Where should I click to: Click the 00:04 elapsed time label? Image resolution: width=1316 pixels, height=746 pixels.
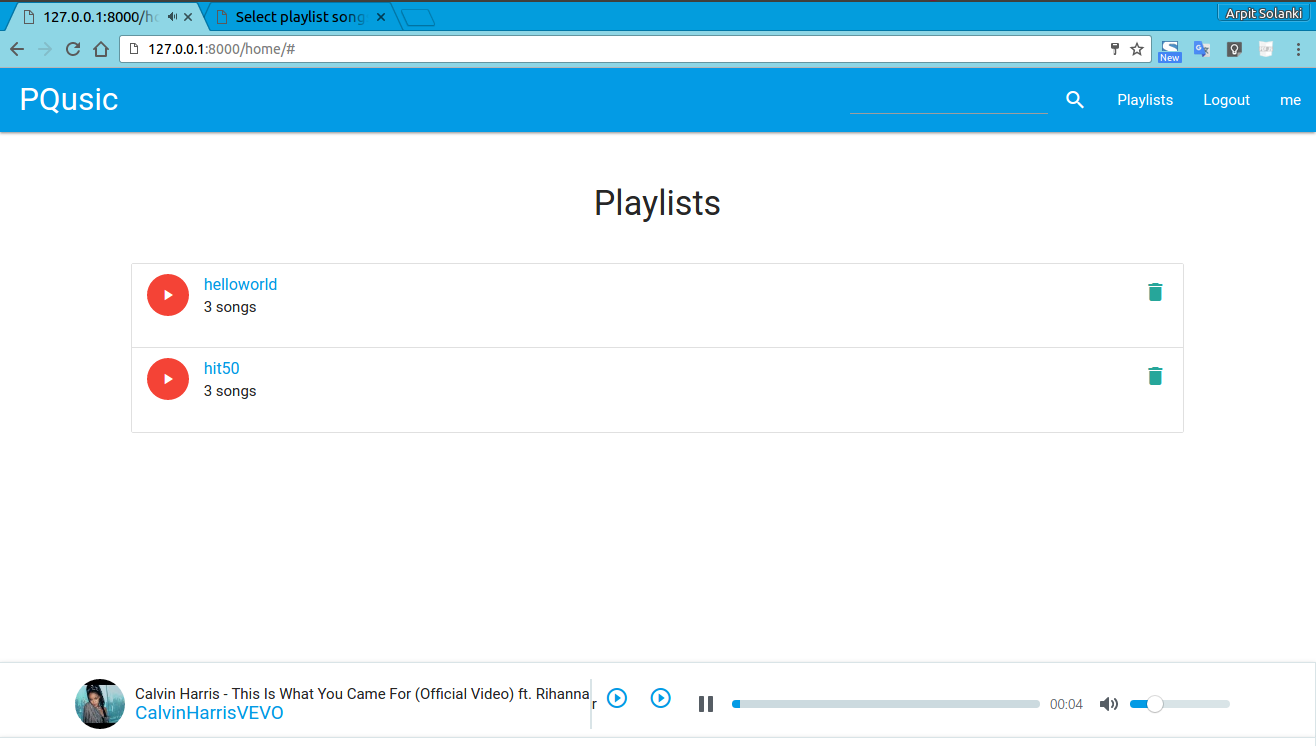[x=1066, y=704]
